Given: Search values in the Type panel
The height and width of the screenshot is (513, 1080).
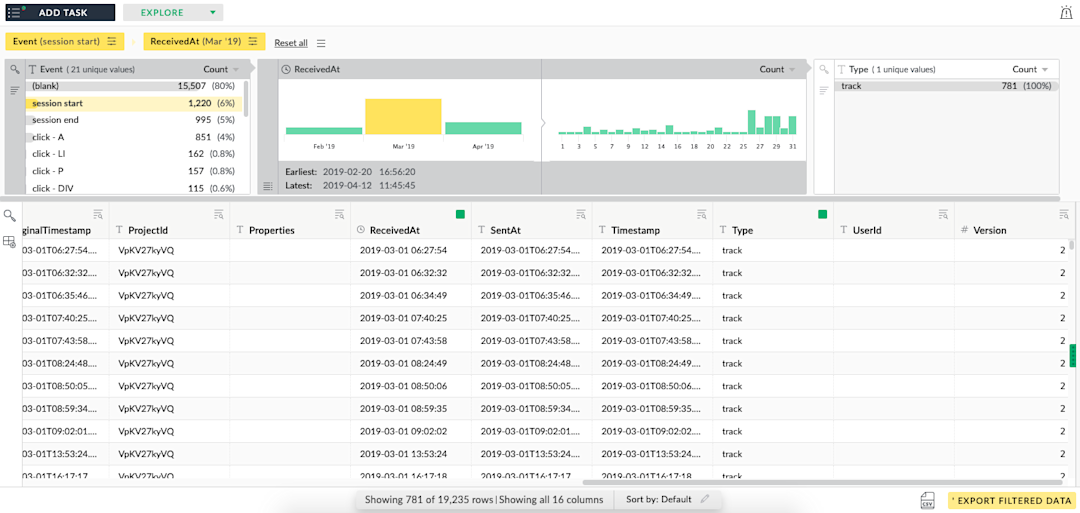Looking at the screenshot, I should click(824, 70).
